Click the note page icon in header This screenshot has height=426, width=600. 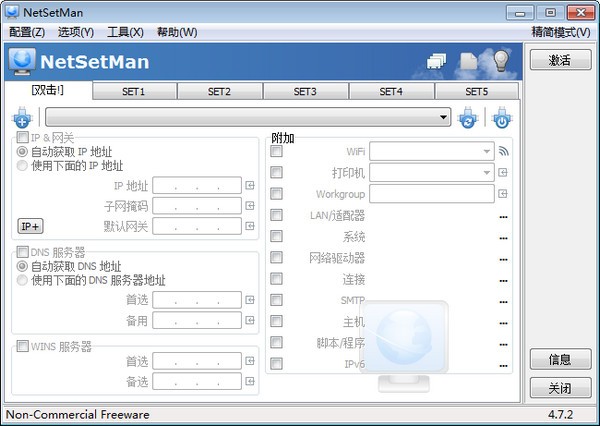[x=468, y=62]
